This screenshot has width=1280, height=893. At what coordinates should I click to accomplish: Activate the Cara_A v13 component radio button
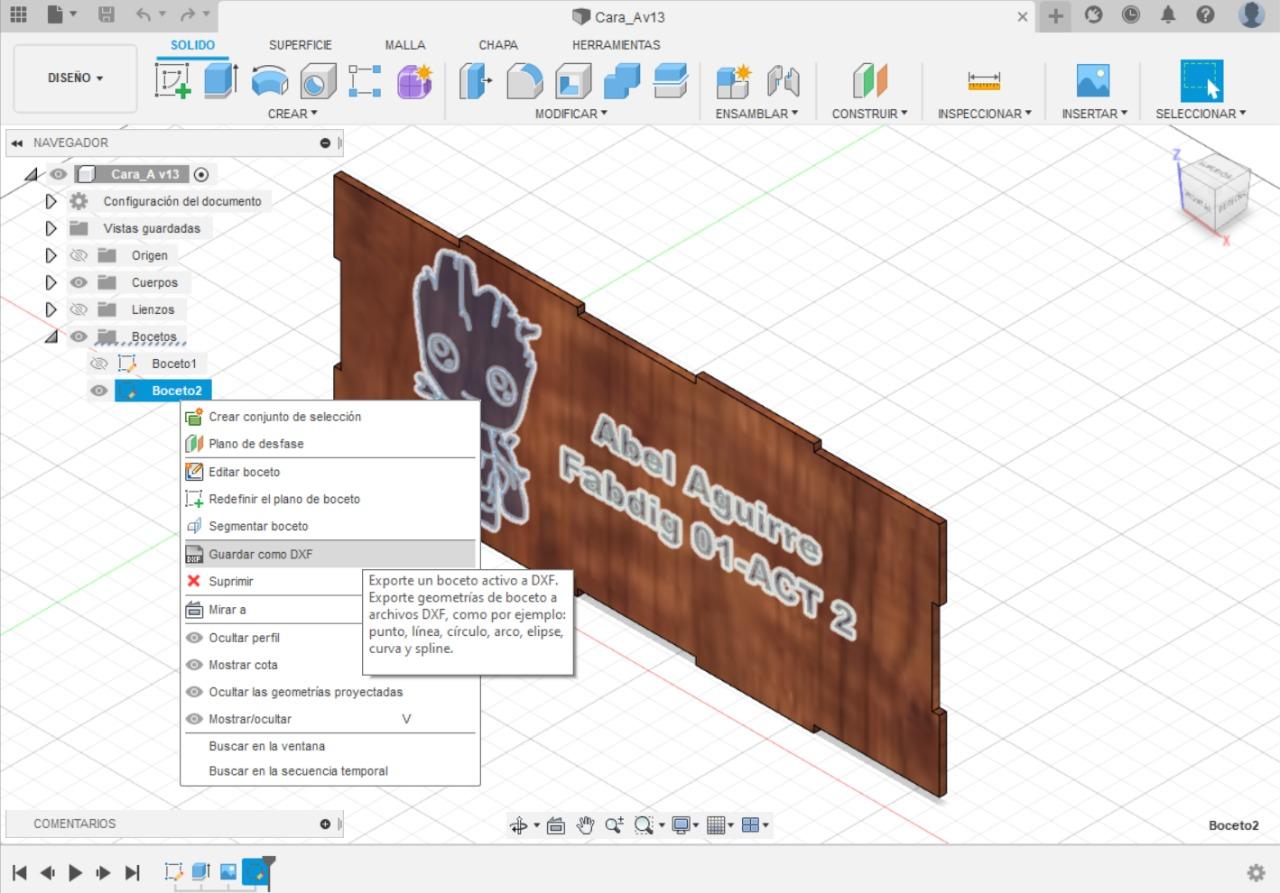pos(201,174)
